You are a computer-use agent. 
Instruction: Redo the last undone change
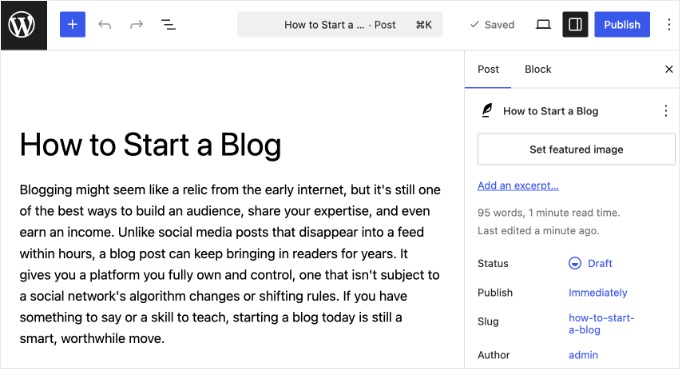(x=136, y=25)
